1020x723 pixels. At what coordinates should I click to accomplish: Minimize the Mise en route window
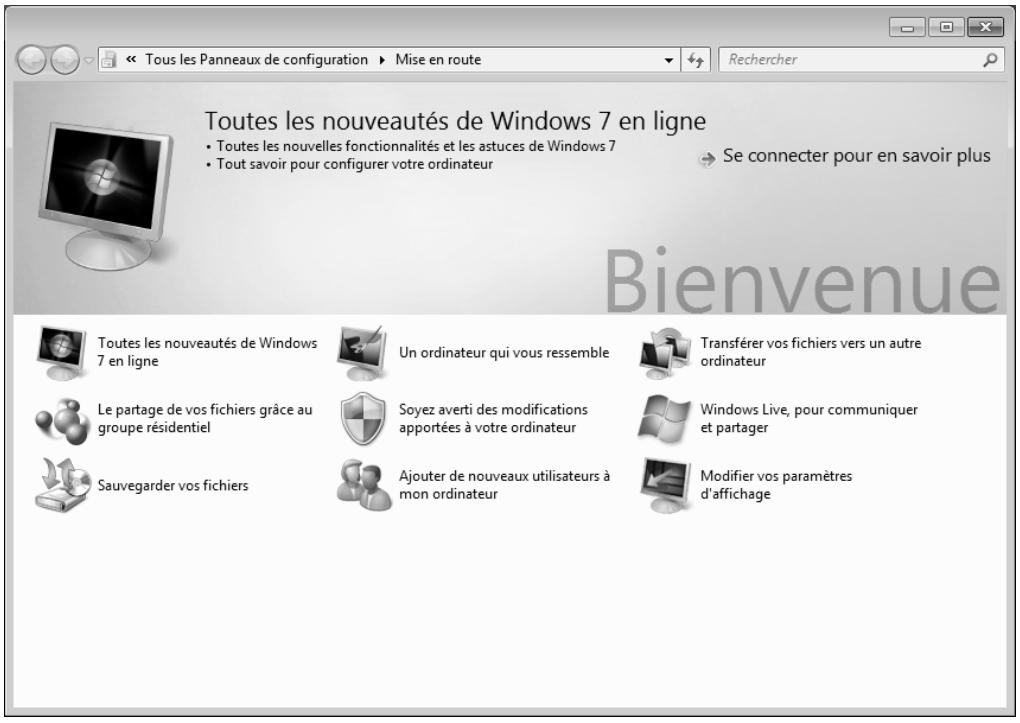click(x=907, y=27)
